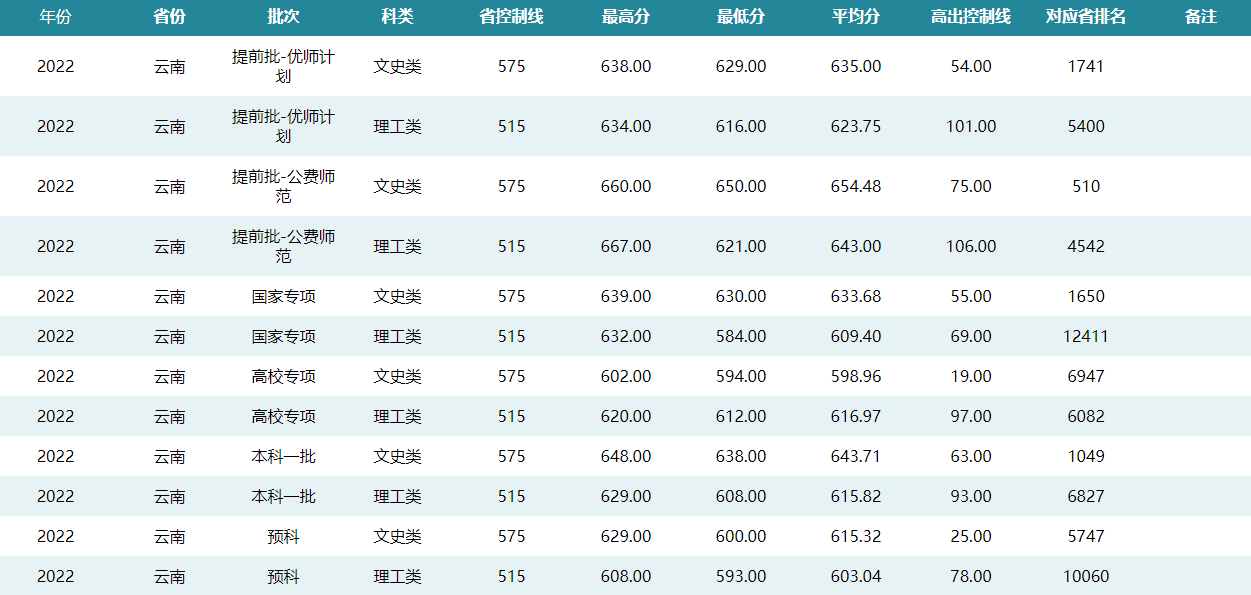Click the 省控制线 column header

511,17
